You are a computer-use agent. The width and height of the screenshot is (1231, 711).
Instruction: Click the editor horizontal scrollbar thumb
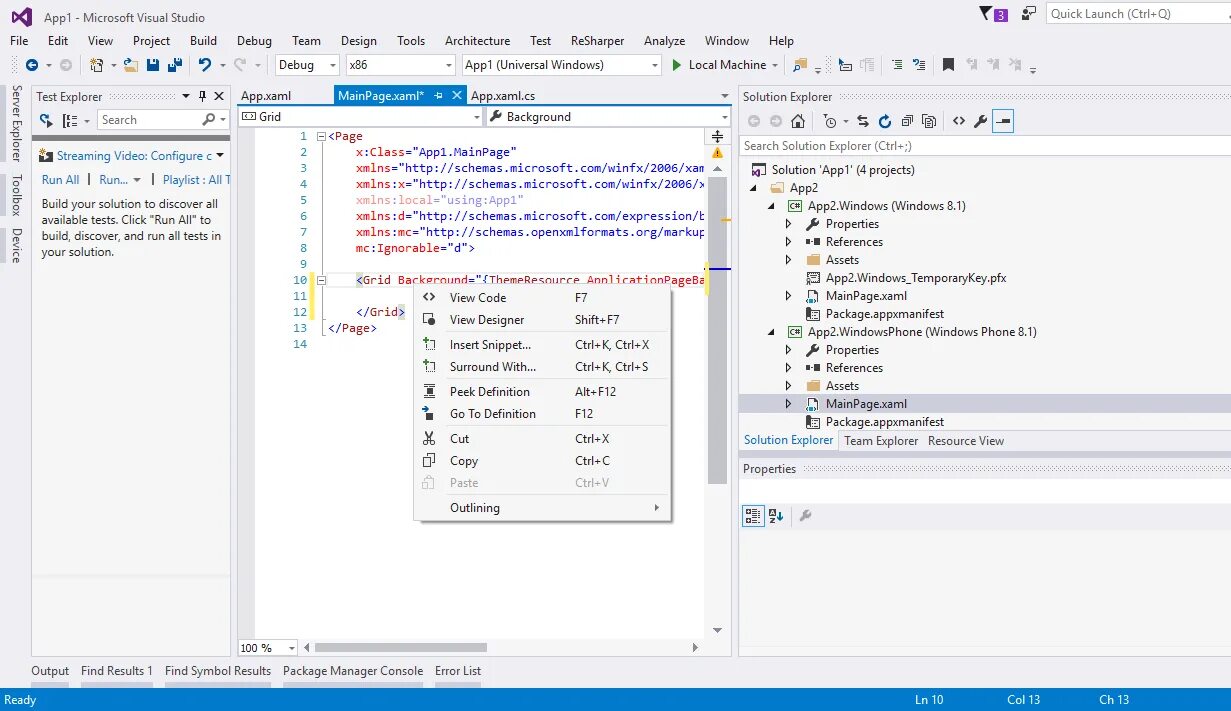click(401, 648)
